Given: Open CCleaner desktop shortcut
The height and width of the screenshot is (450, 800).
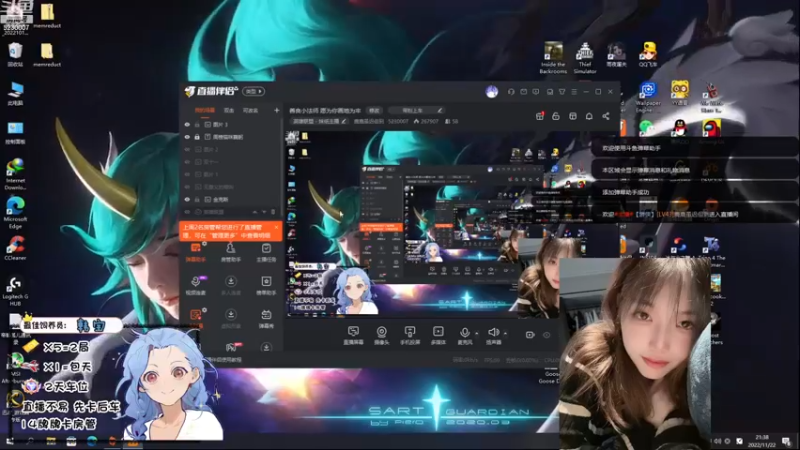Looking at the screenshot, I should click(15, 248).
